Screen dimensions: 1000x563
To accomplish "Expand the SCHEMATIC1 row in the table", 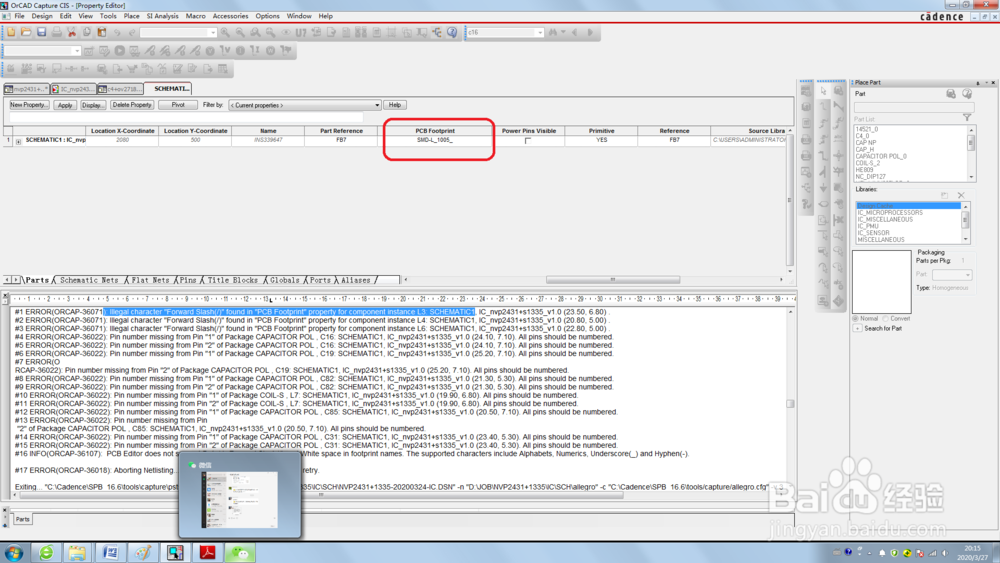I will pyautogui.click(x=18, y=142).
